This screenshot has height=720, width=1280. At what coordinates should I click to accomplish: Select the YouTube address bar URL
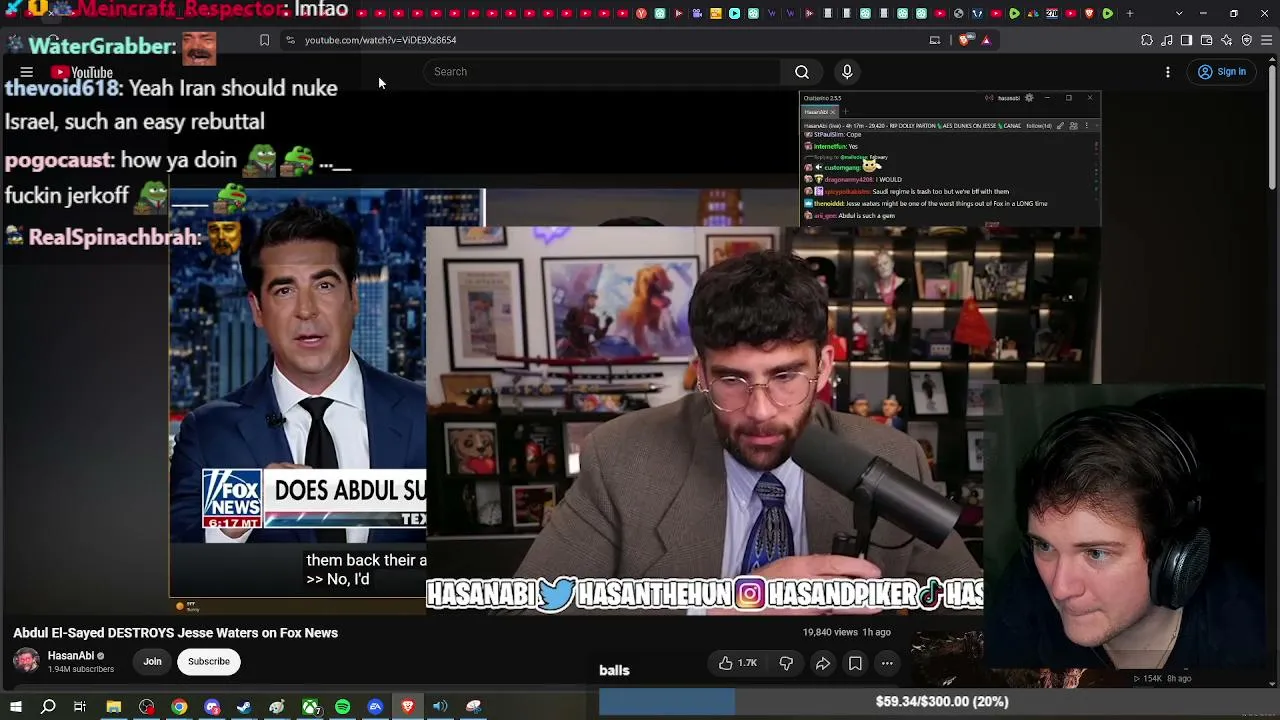click(x=380, y=40)
